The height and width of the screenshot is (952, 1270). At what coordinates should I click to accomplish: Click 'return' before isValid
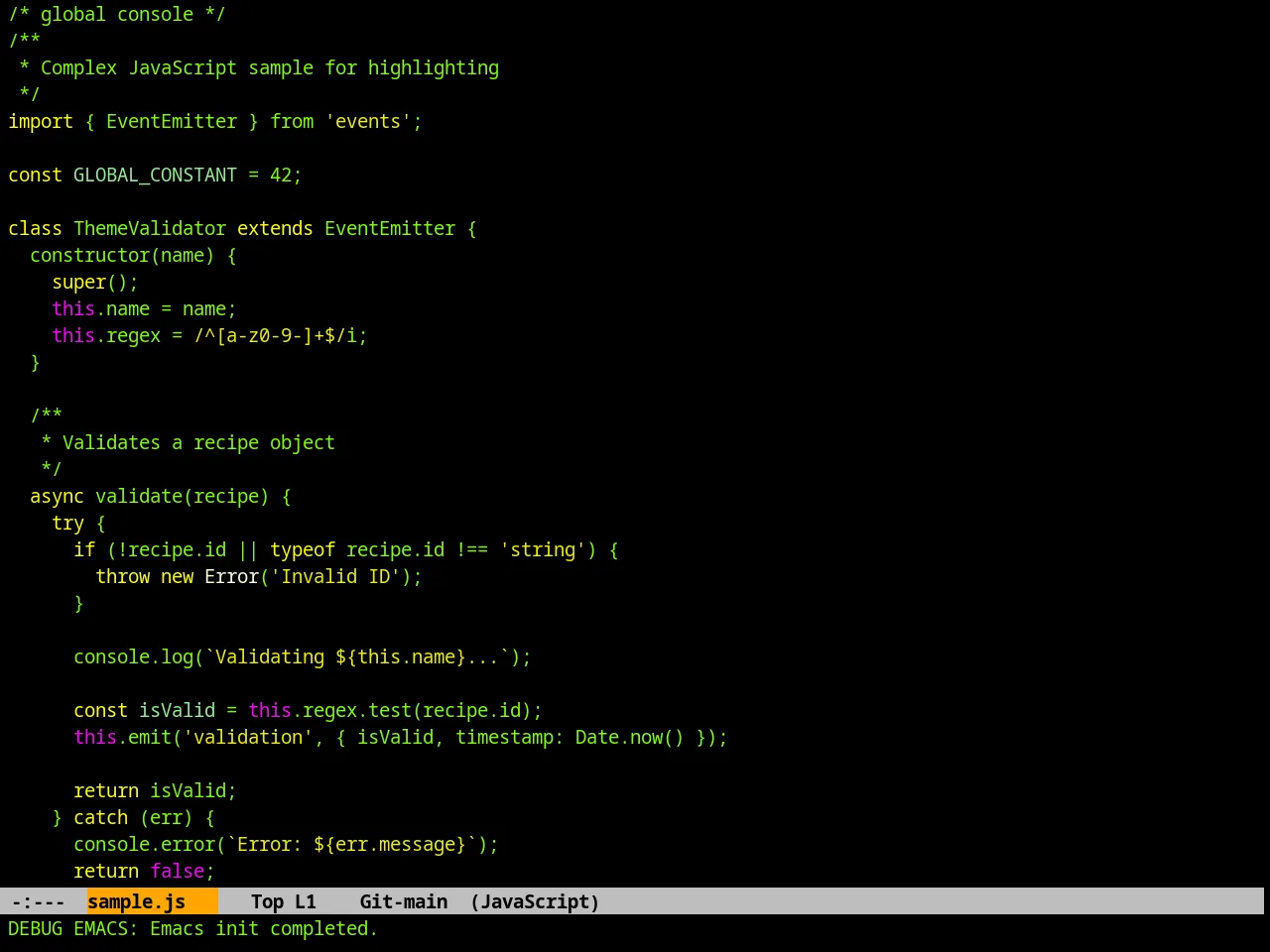point(106,790)
